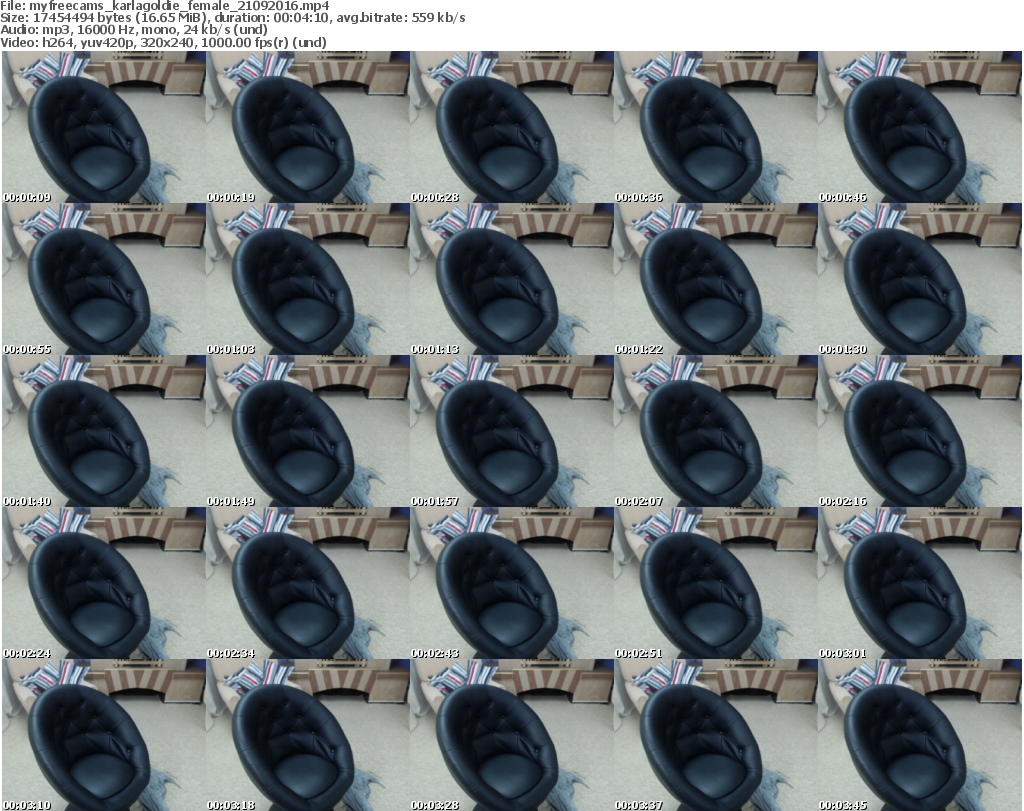
Task: Select the 00:00:46 video frame
Action: pyautogui.click(x=920, y=127)
